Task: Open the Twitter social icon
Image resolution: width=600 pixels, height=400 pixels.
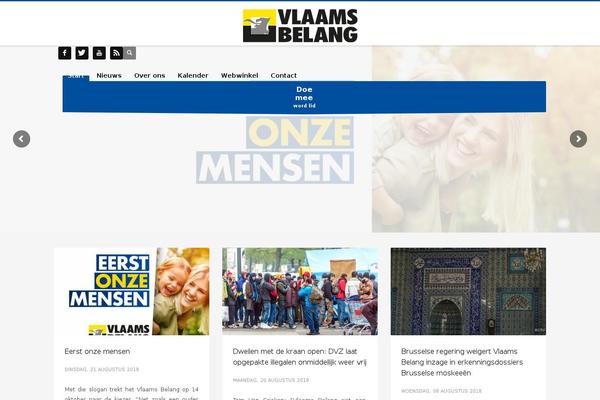Action: coord(82,53)
